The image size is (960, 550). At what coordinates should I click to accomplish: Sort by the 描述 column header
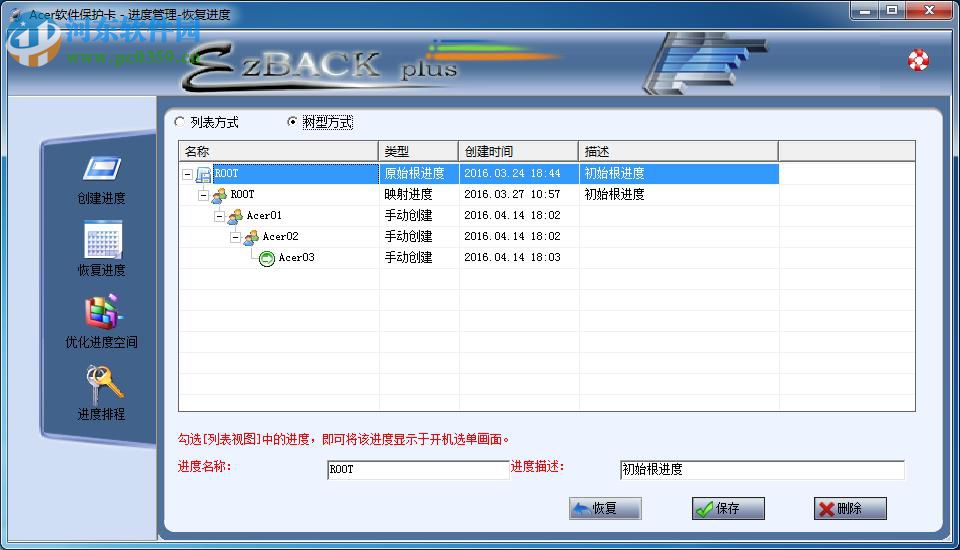[678, 151]
